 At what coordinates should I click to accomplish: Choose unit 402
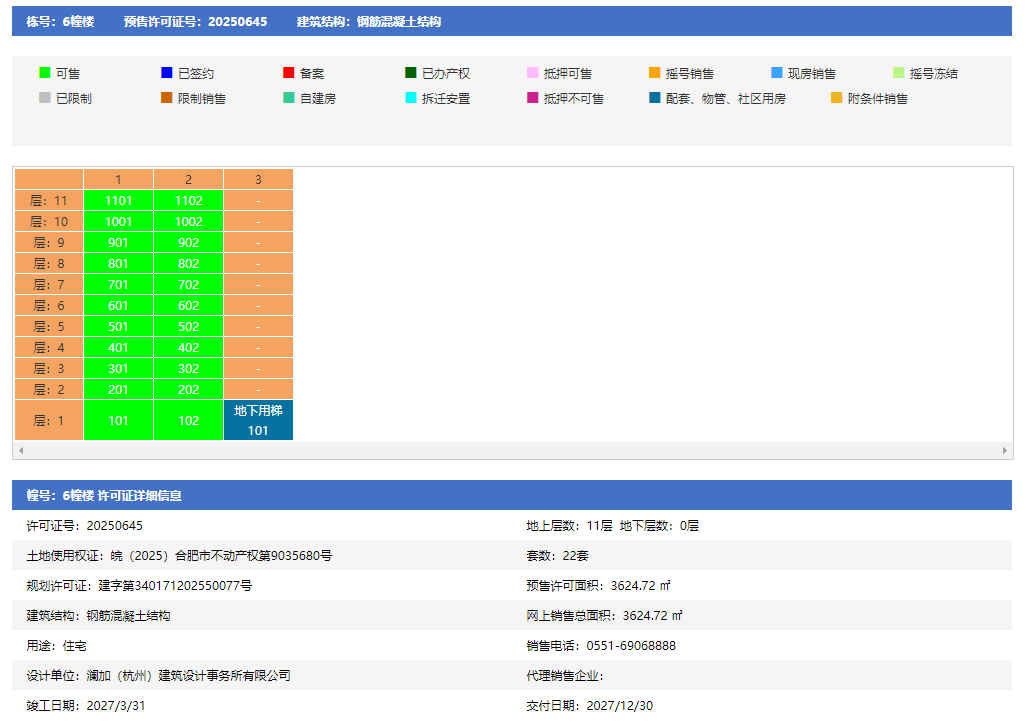click(188, 347)
